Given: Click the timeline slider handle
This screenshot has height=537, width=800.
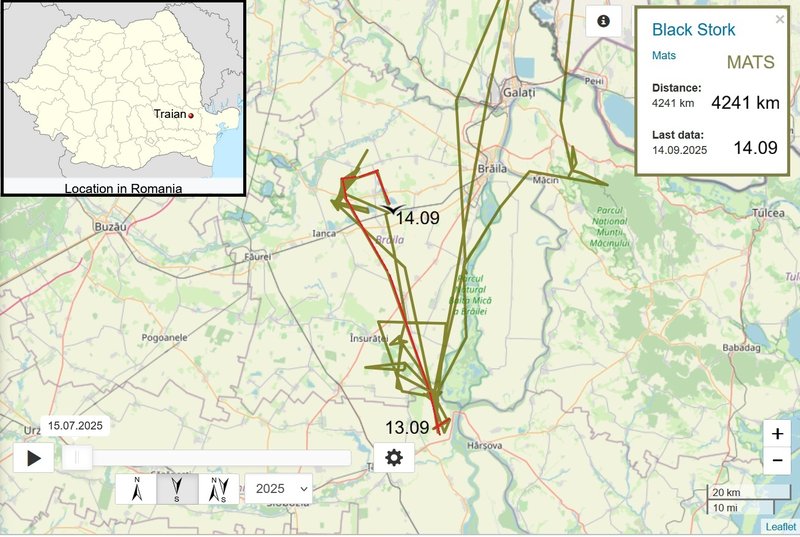Looking at the screenshot, I should tap(77, 458).
